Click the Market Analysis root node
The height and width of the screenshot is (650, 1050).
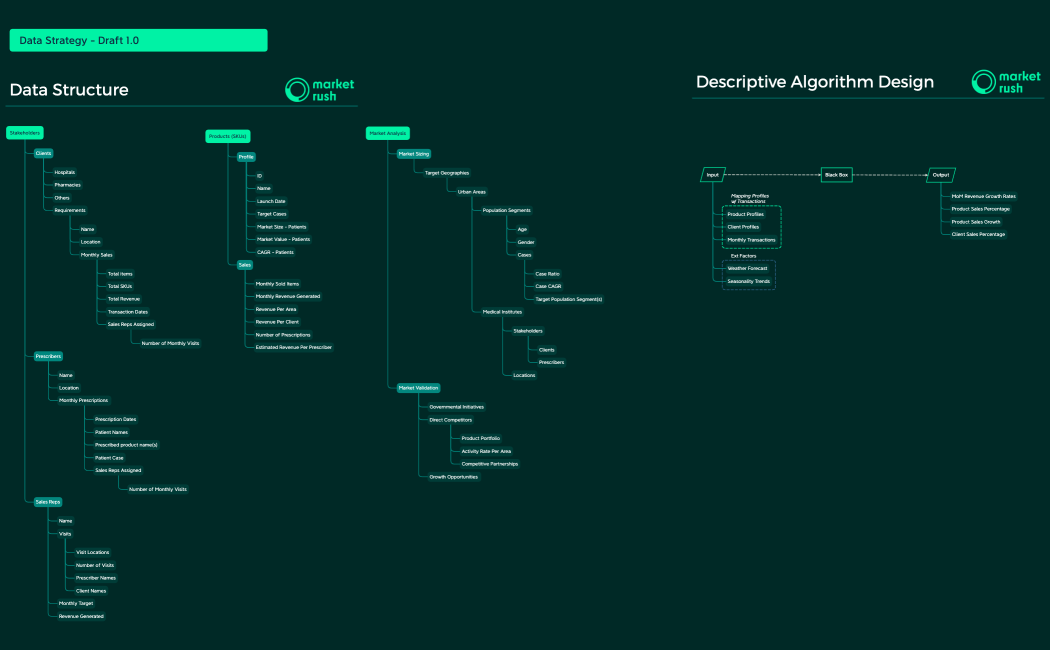point(388,132)
